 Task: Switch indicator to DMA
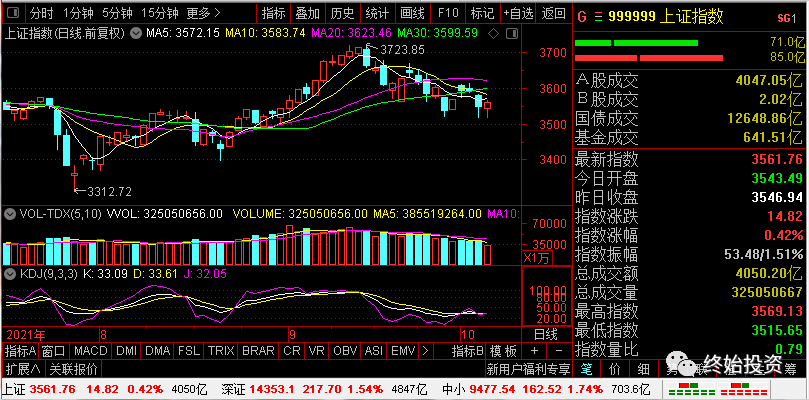[158, 351]
